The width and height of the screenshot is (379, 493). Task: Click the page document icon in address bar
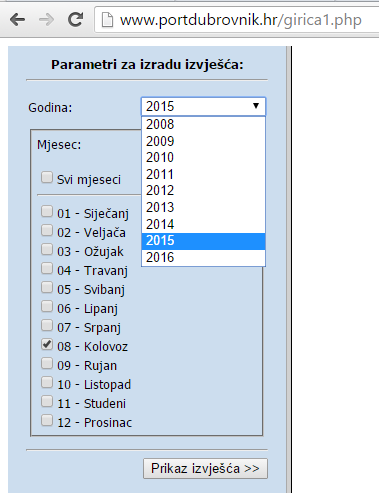pyautogui.click(x=107, y=20)
